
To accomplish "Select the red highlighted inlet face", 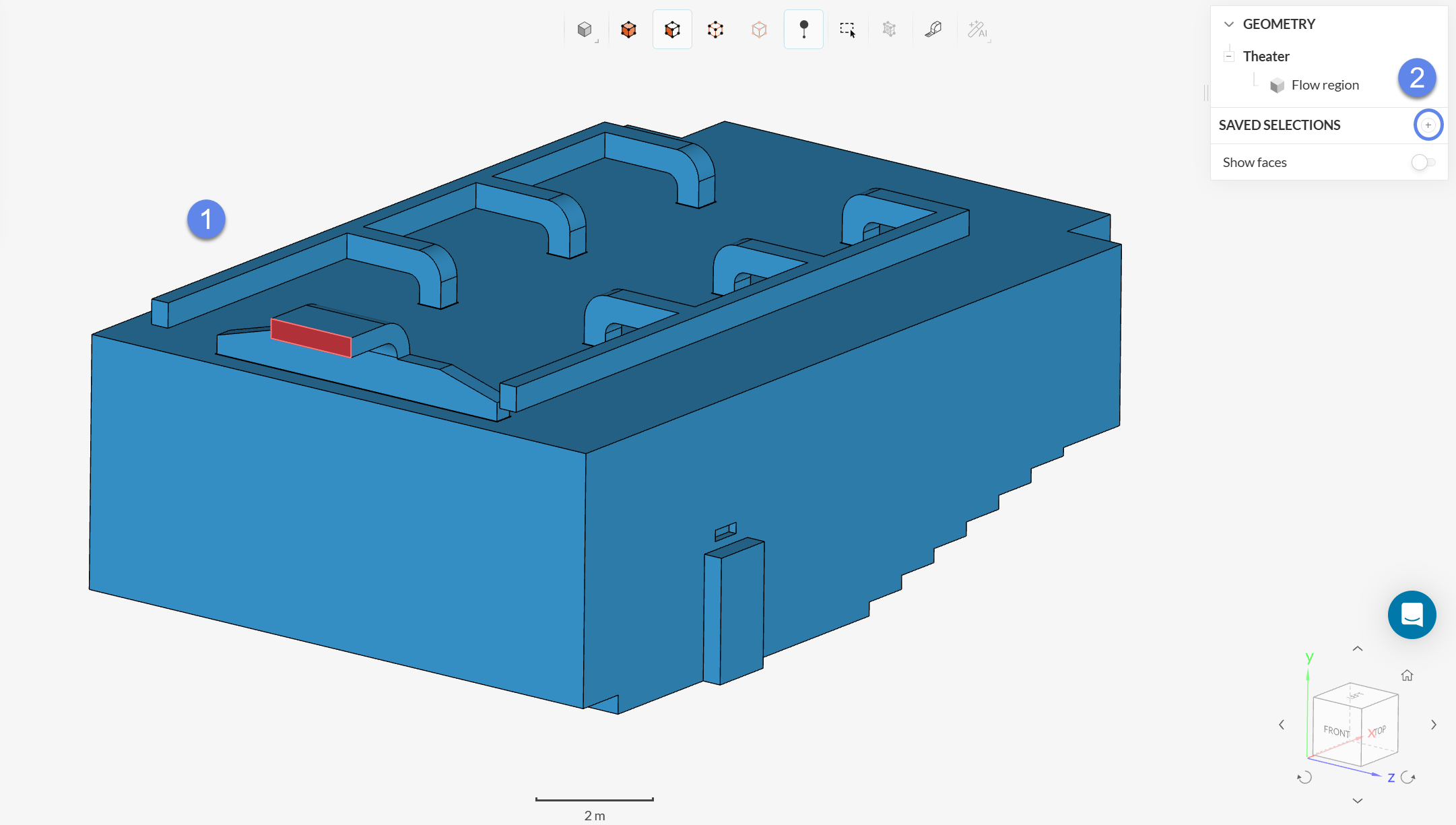I will [x=310, y=337].
